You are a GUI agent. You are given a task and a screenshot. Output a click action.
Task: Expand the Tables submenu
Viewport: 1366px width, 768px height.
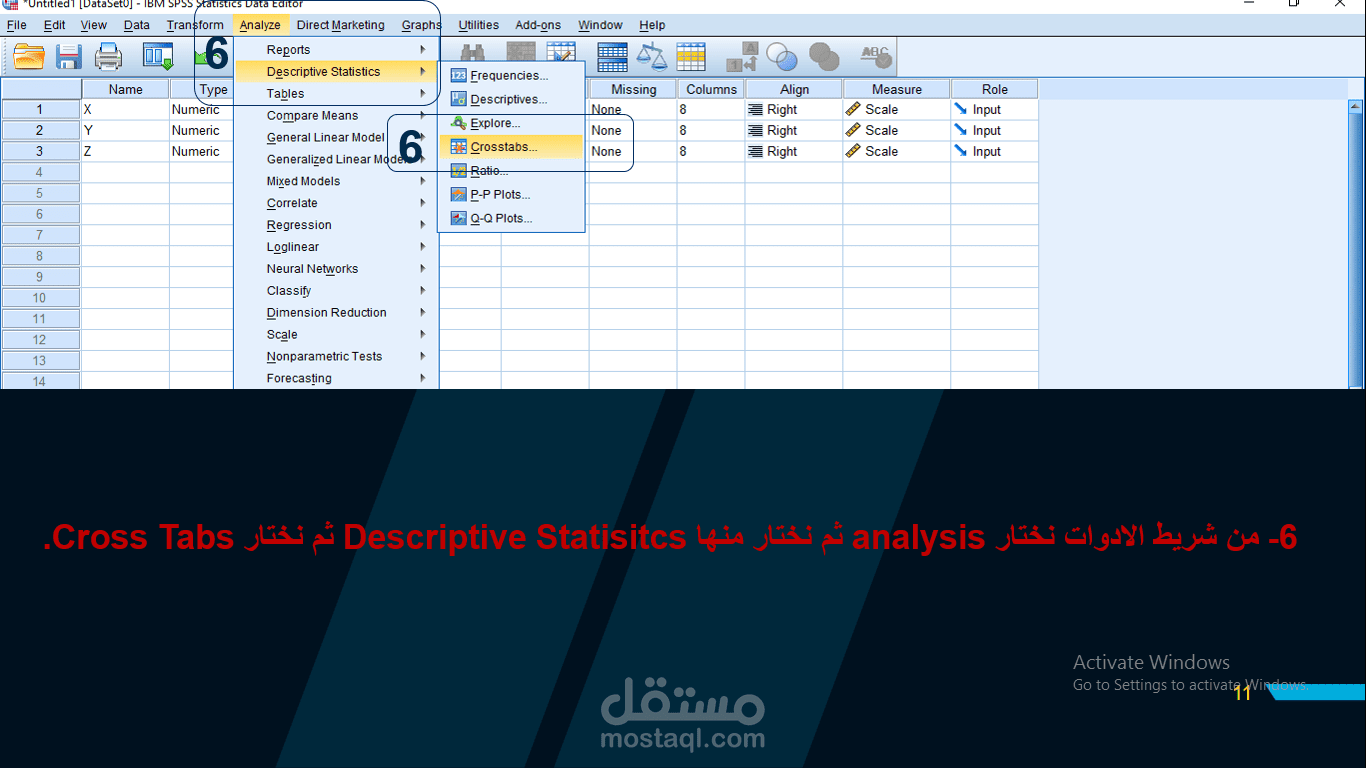[336, 94]
